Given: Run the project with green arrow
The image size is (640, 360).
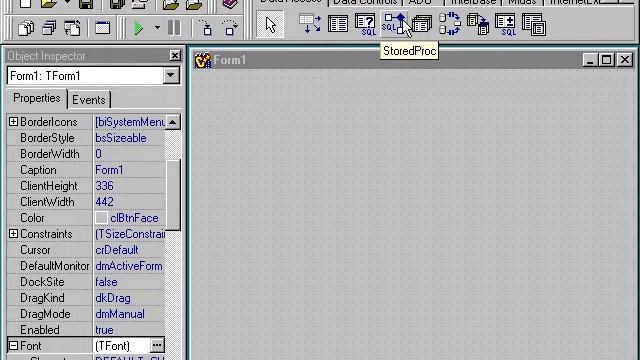Looking at the screenshot, I should point(139,28).
